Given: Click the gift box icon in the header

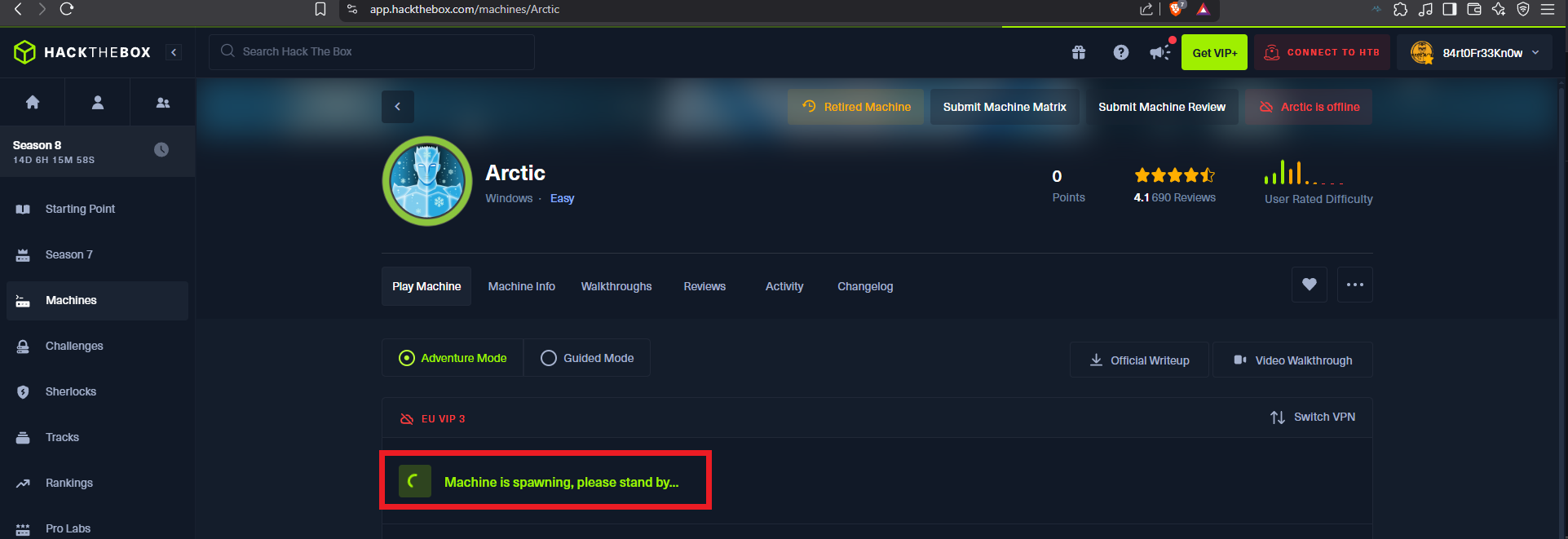Looking at the screenshot, I should pyautogui.click(x=1079, y=52).
